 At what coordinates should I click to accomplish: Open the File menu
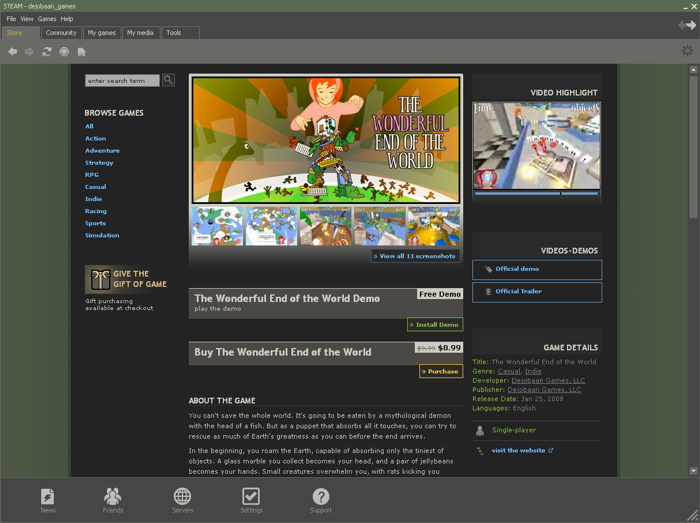coord(11,19)
